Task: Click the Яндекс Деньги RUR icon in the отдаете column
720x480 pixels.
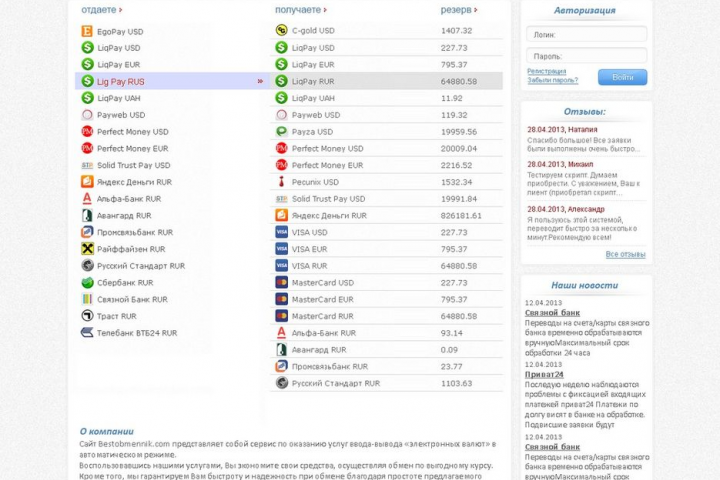Action: coord(87,182)
